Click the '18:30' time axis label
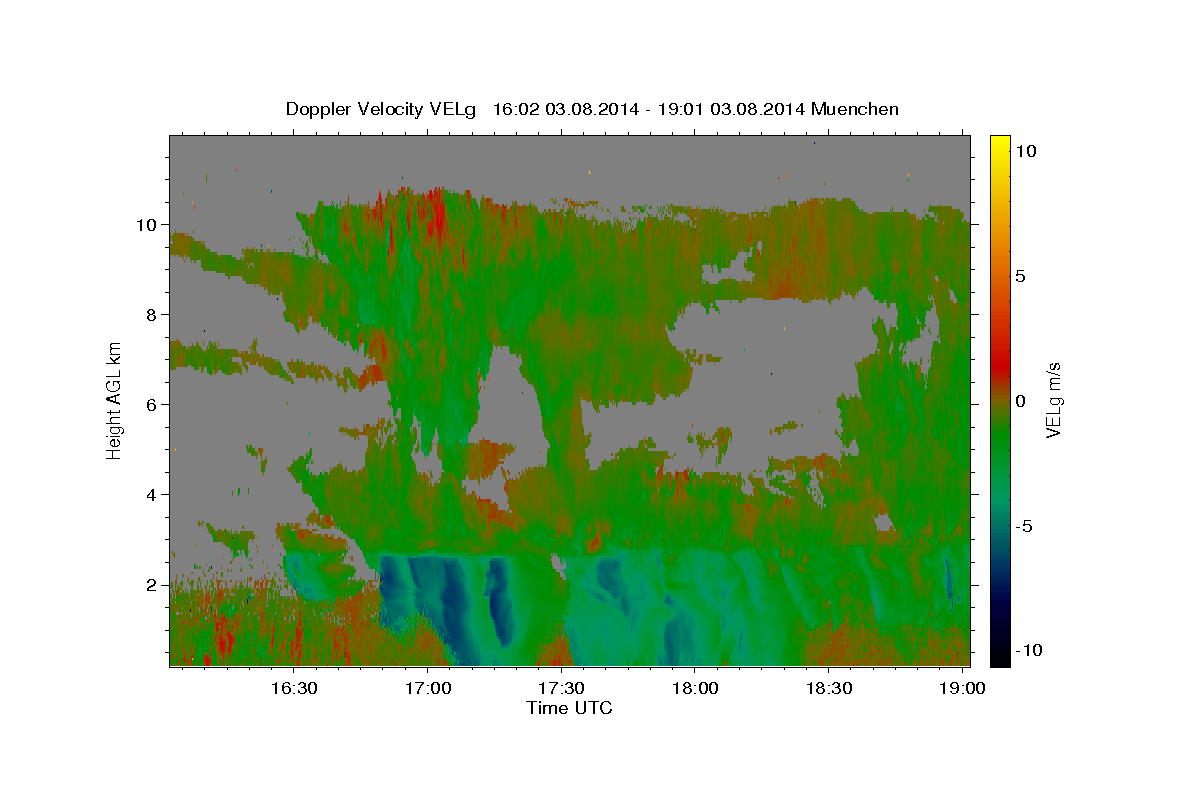This screenshot has height=800, width=1200. (828, 688)
